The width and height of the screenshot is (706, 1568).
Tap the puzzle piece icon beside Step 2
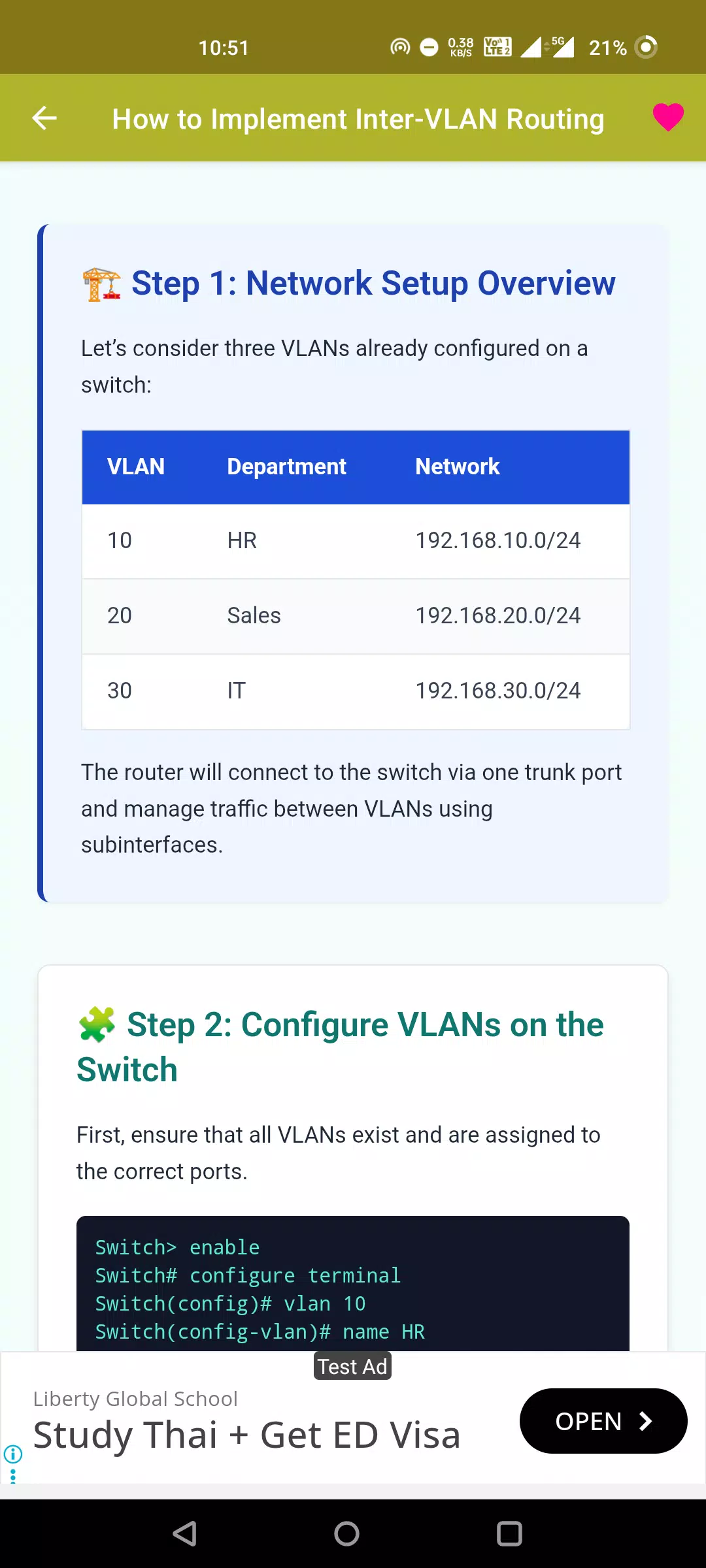point(97,1024)
